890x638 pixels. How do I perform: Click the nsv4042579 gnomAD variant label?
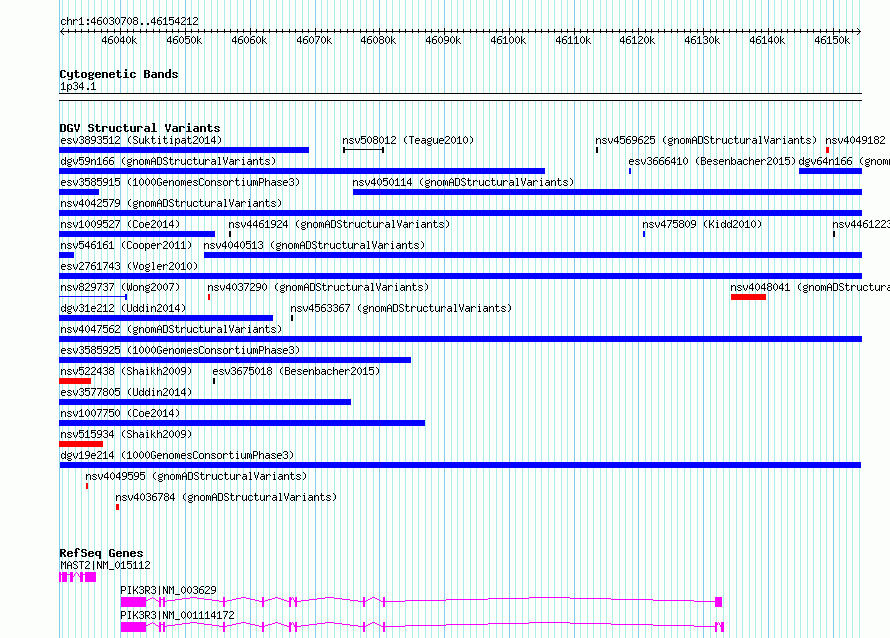tap(171, 203)
